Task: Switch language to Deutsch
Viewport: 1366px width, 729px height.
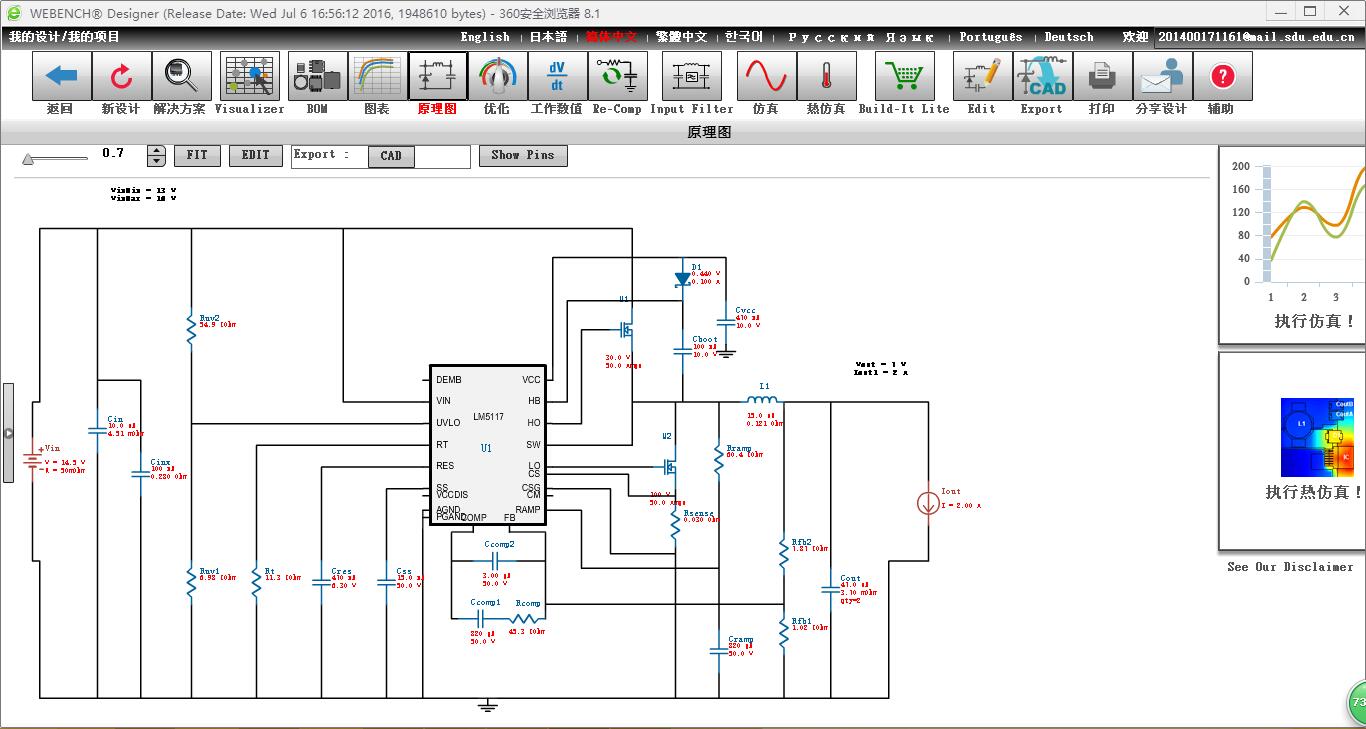Action: pos(1069,37)
